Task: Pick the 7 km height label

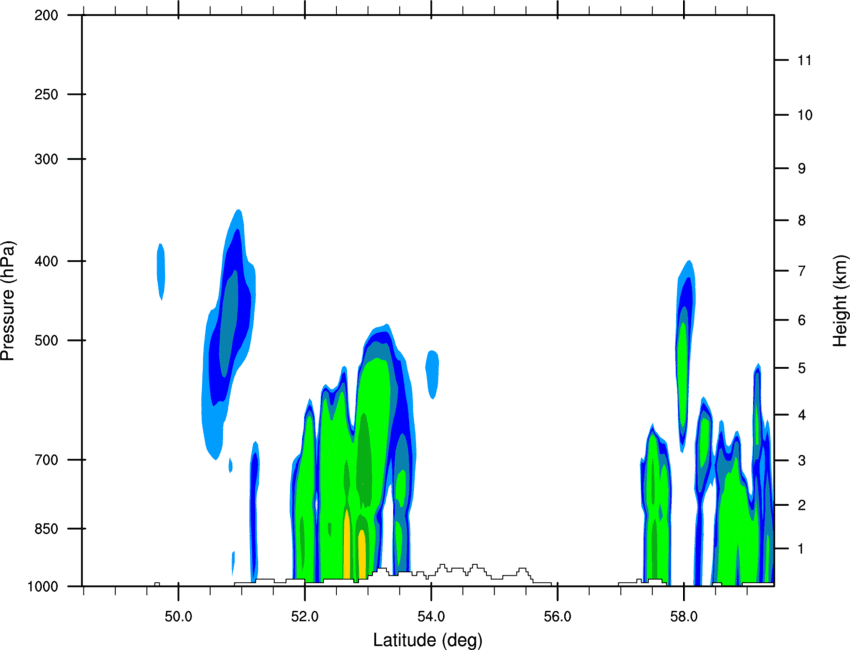Action: coord(802,271)
